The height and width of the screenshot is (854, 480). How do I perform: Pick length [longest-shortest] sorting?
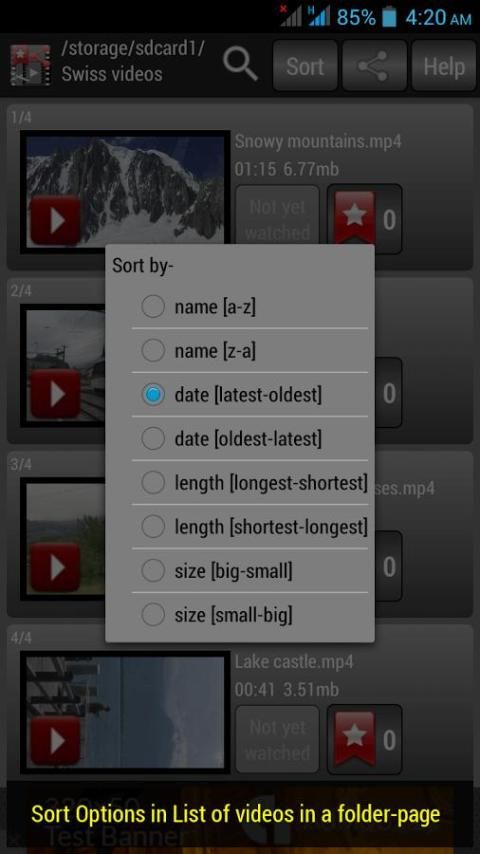(x=250, y=483)
